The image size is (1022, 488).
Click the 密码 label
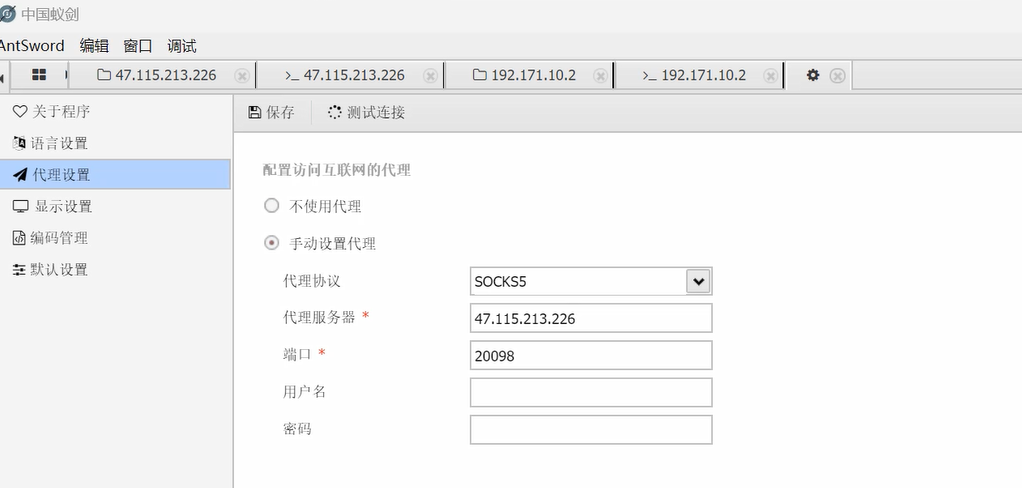point(297,429)
